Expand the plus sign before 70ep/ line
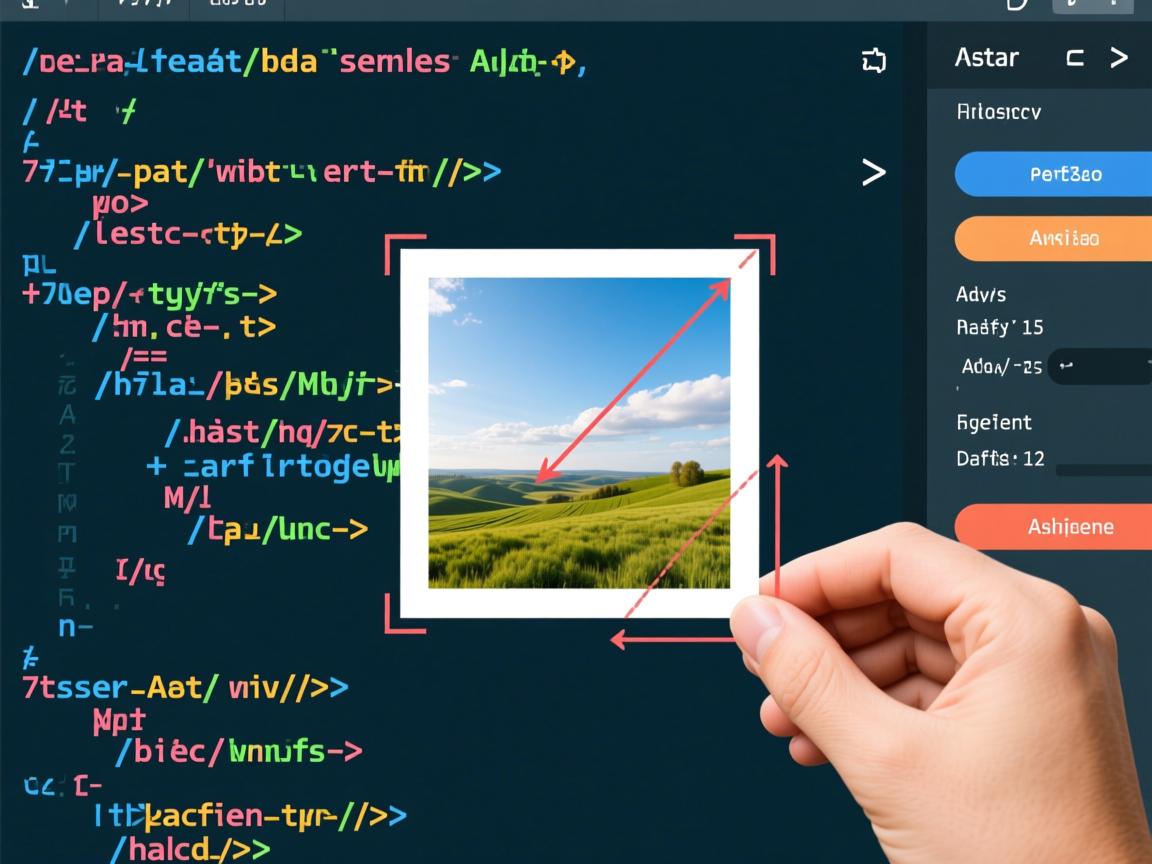This screenshot has width=1152, height=864. pyautogui.click(x=30, y=294)
